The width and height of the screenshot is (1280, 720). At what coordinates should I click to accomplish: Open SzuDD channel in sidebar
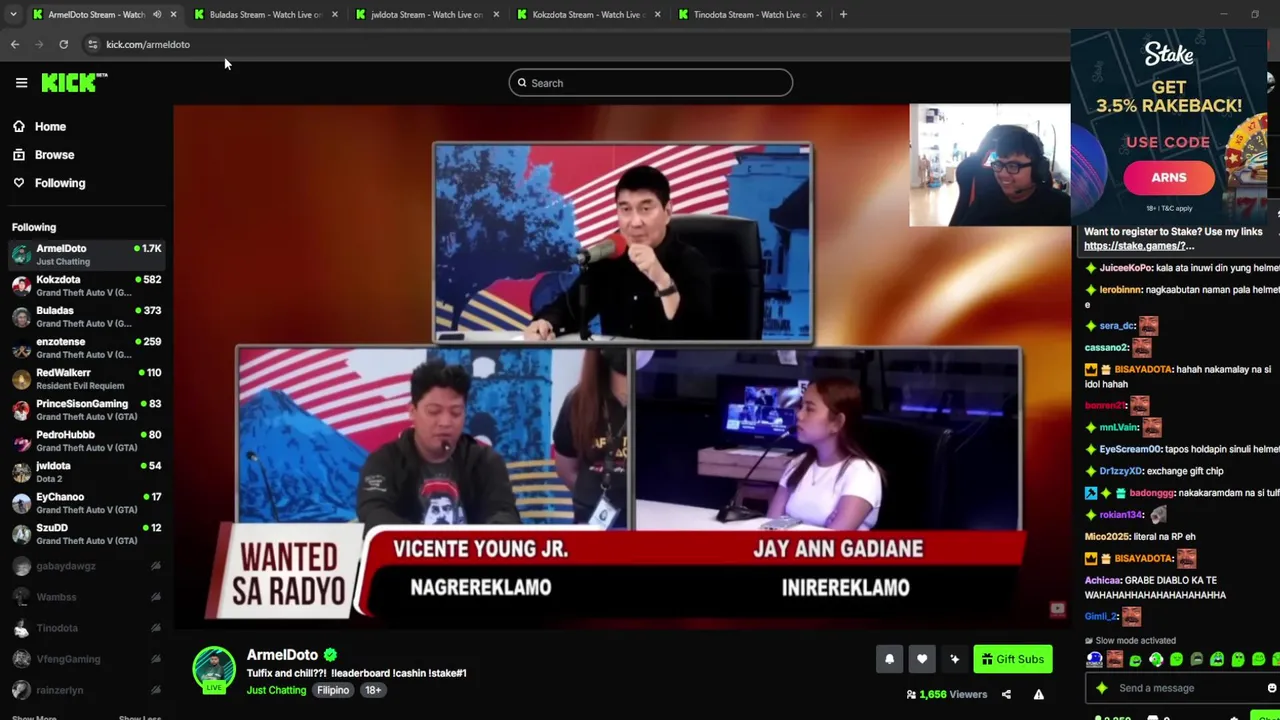tap(86, 534)
